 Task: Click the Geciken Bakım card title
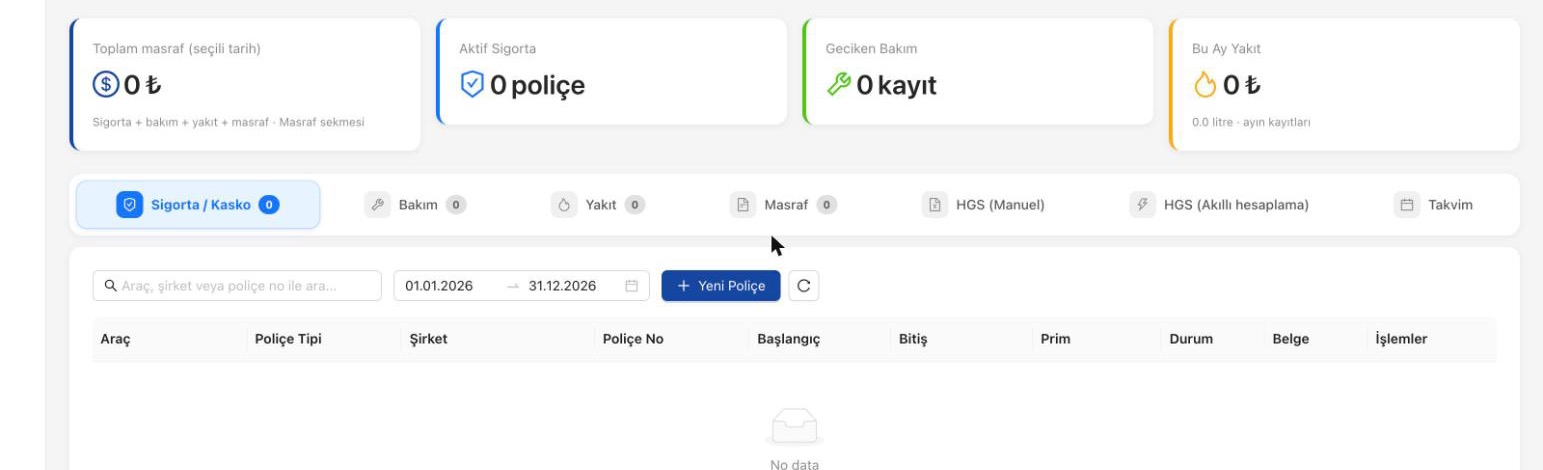(x=871, y=48)
